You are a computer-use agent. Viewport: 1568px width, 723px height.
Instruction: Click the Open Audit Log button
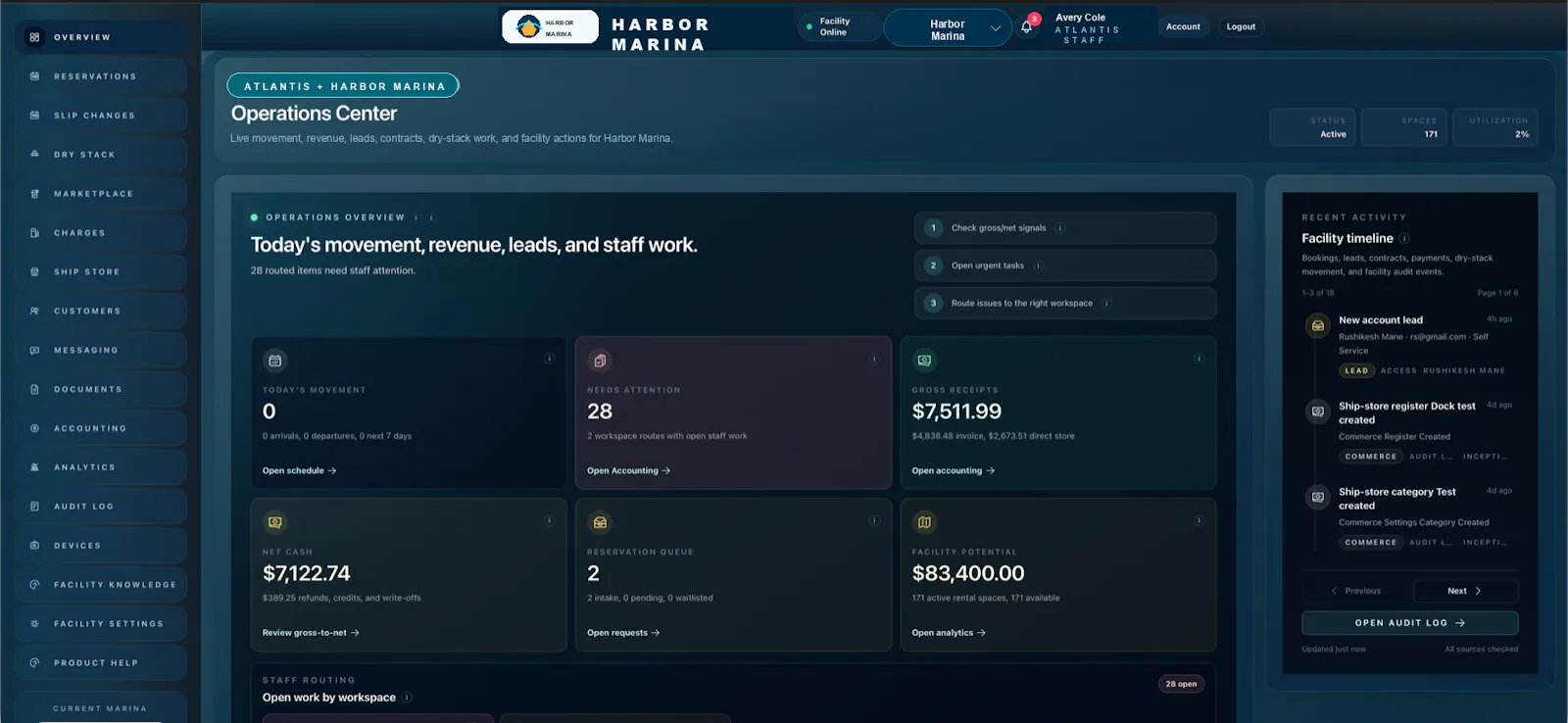tap(1409, 623)
